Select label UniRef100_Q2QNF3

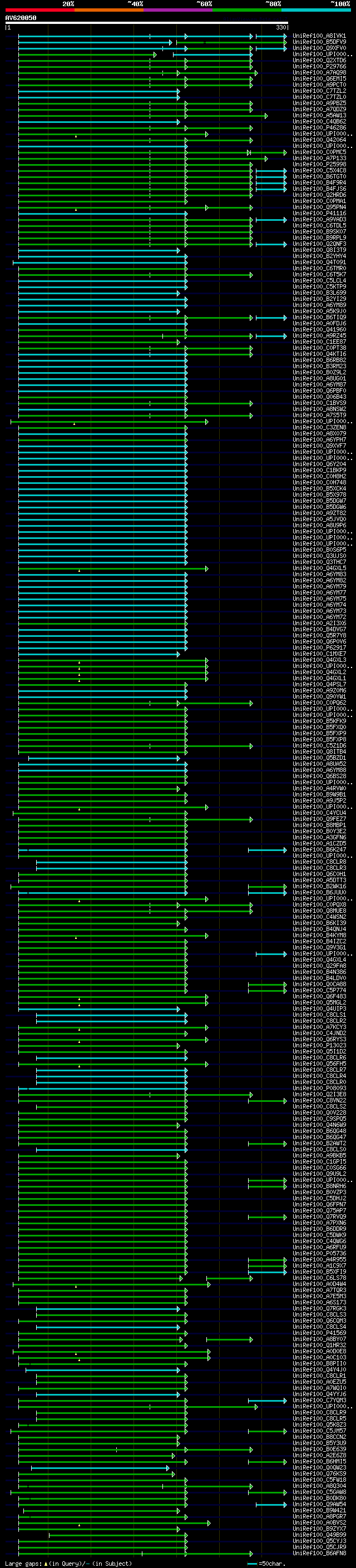[319, 244]
